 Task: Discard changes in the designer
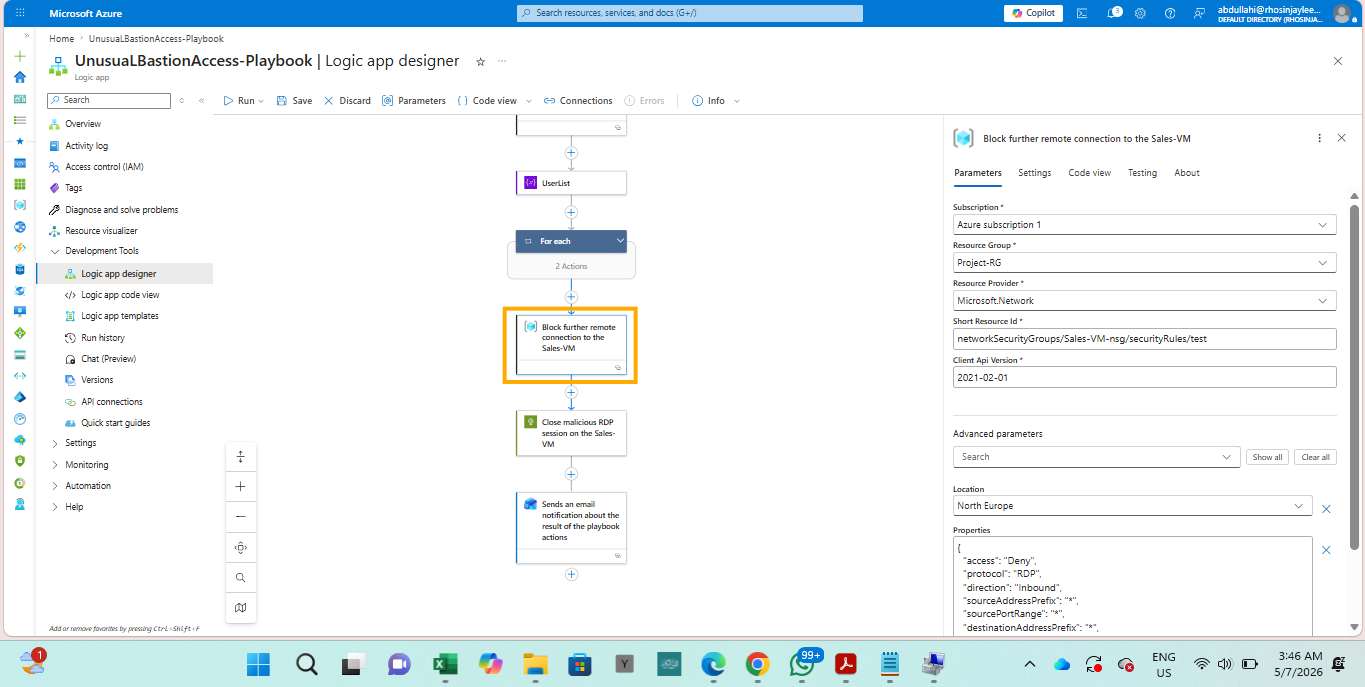click(x=347, y=101)
